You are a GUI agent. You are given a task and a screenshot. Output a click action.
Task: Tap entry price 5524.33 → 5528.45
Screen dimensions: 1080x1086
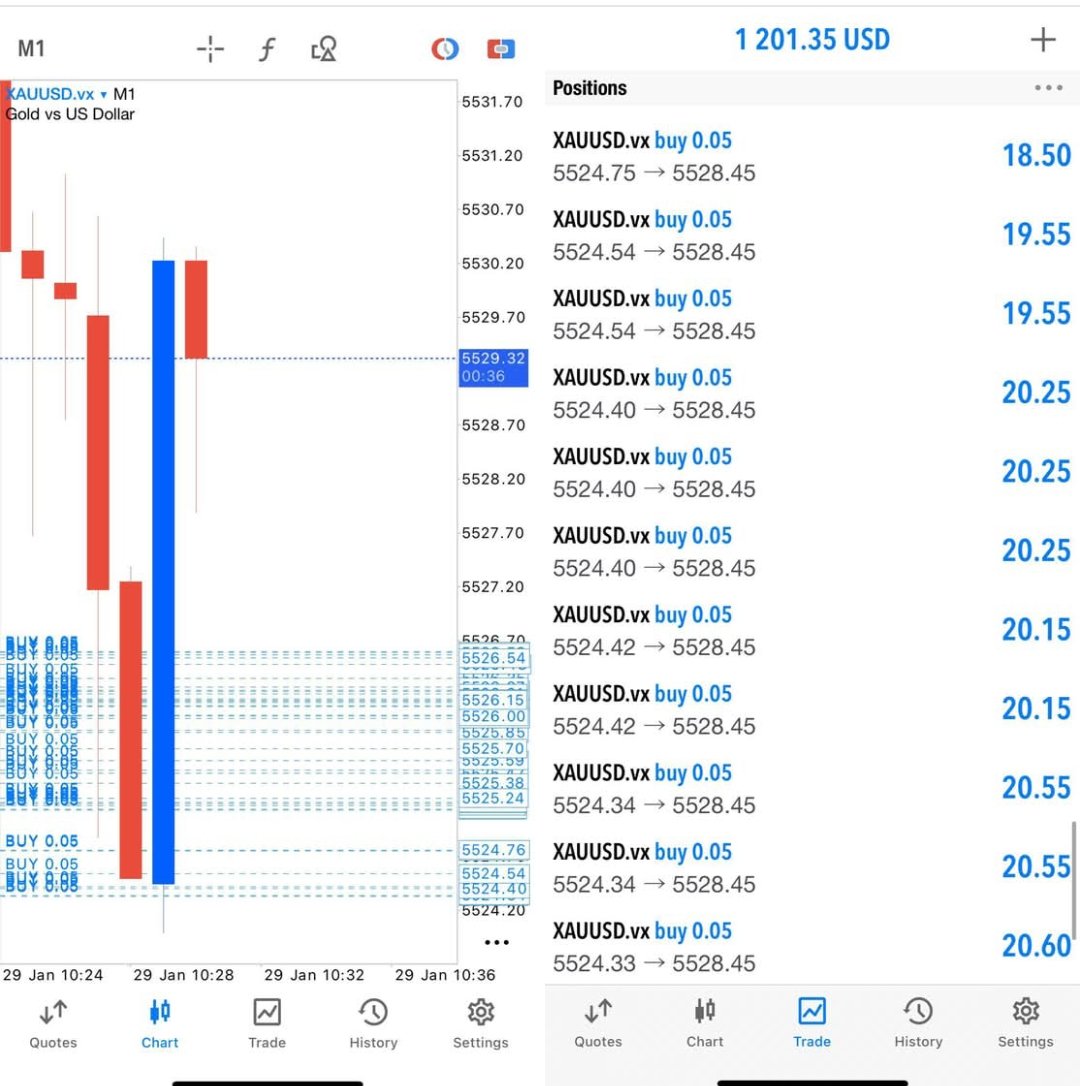(x=654, y=963)
